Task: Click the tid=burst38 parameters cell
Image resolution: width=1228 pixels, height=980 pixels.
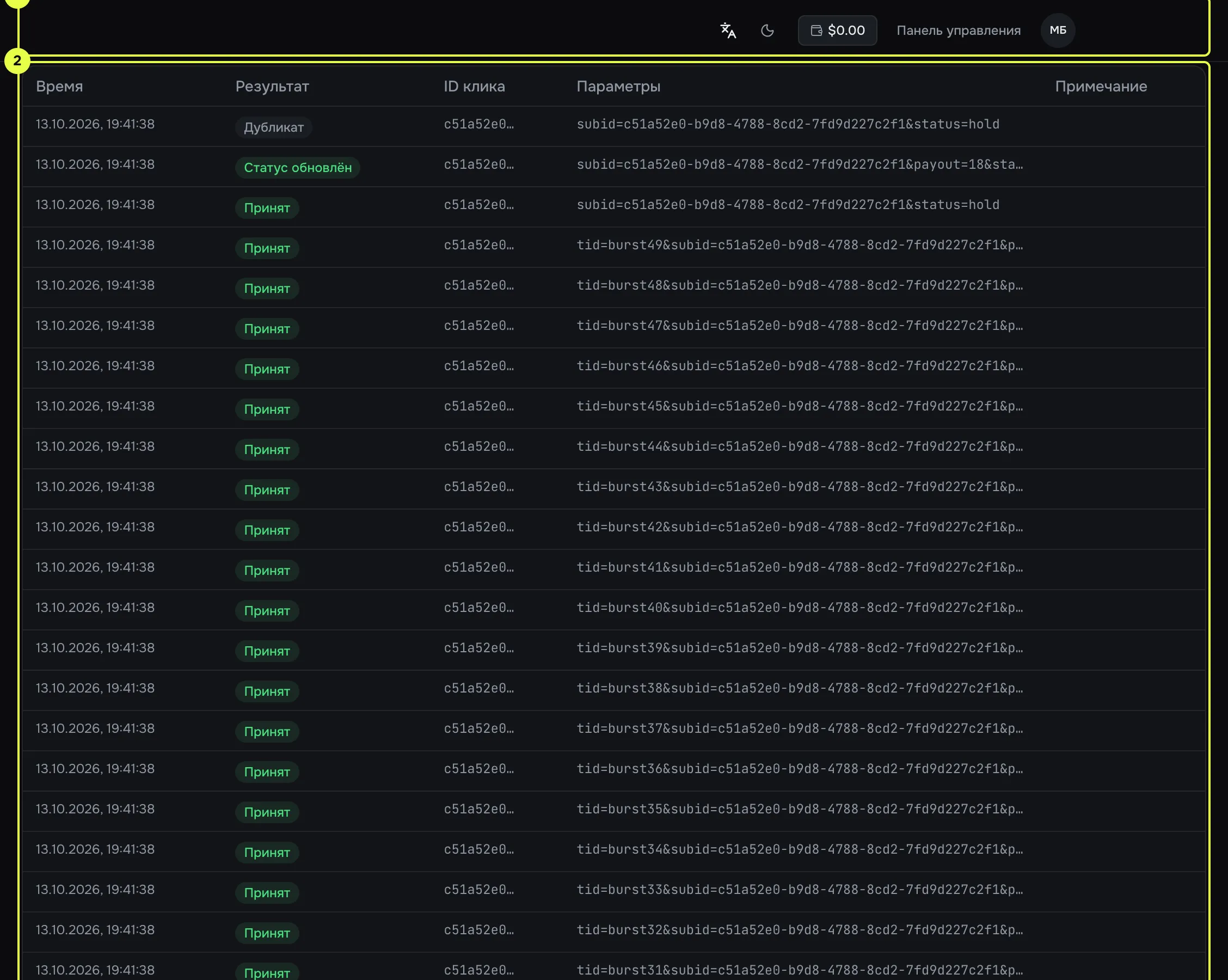Action: [800, 688]
